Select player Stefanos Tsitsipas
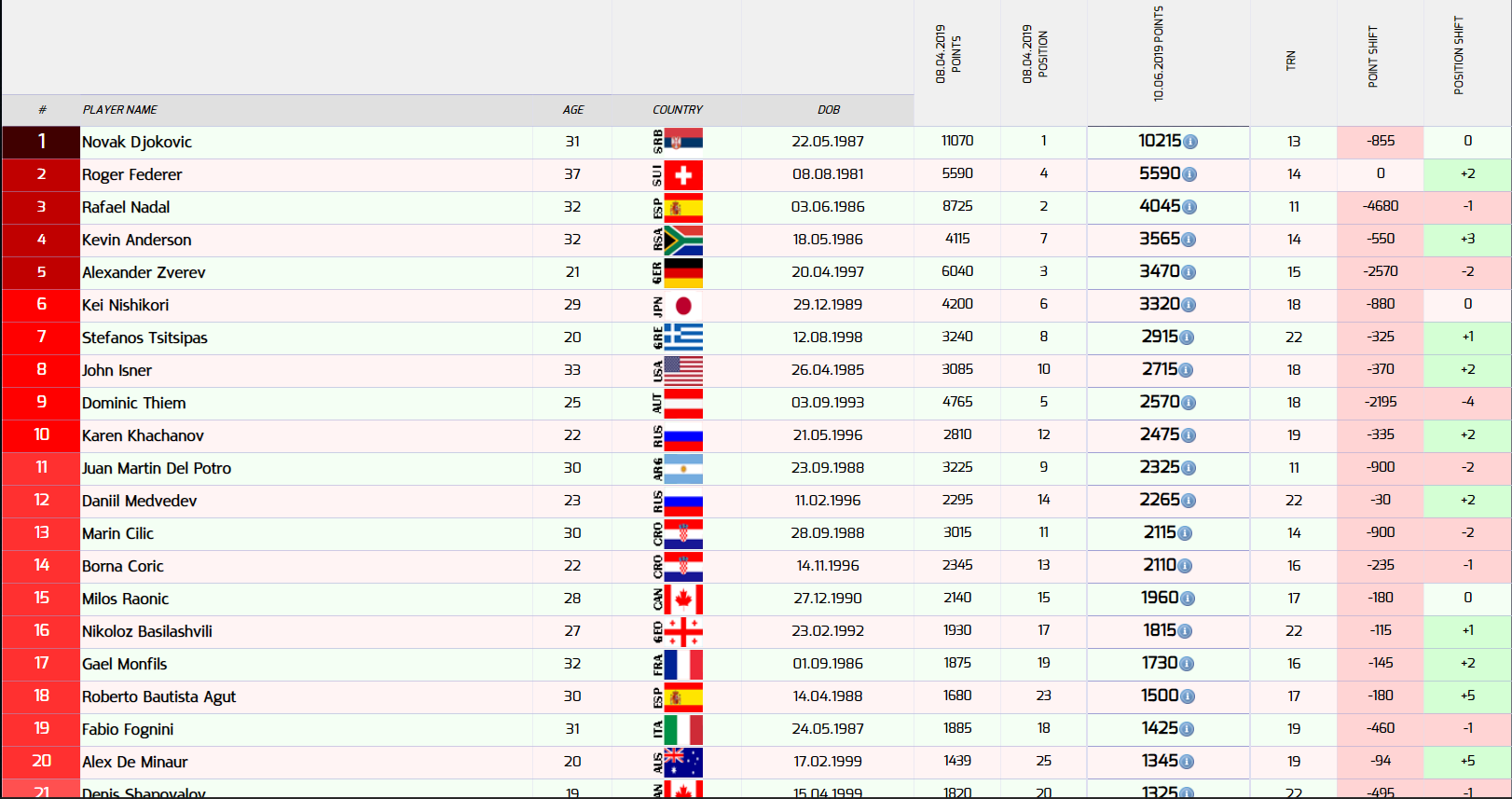Viewport: 1512px width, 799px height. pyautogui.click(x=144, y=338)
